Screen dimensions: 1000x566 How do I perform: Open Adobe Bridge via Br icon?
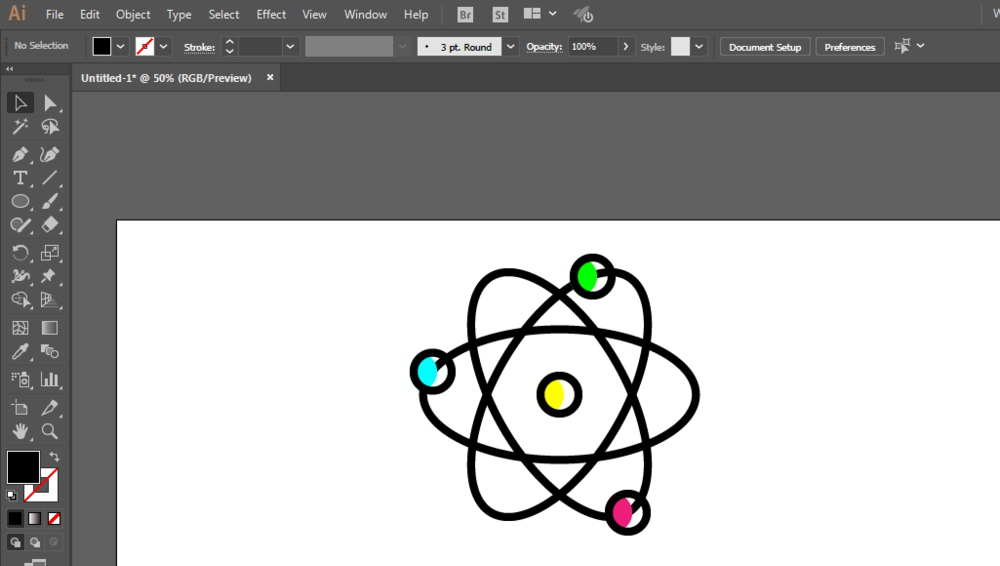pos(466,15)
